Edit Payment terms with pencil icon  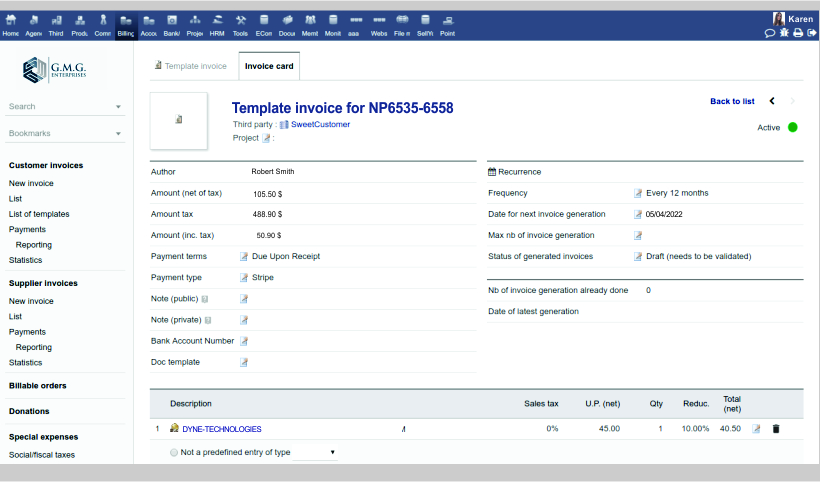click(x=244, y=257)
